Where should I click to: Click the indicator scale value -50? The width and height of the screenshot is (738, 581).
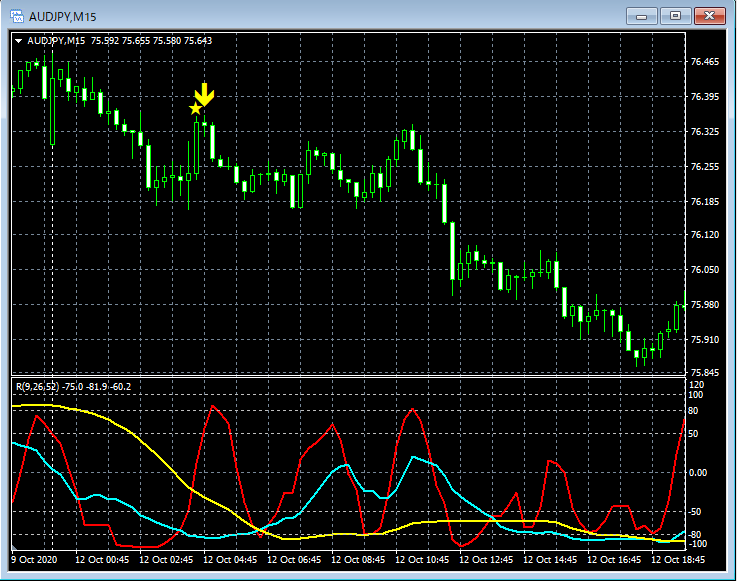point(695,511)
